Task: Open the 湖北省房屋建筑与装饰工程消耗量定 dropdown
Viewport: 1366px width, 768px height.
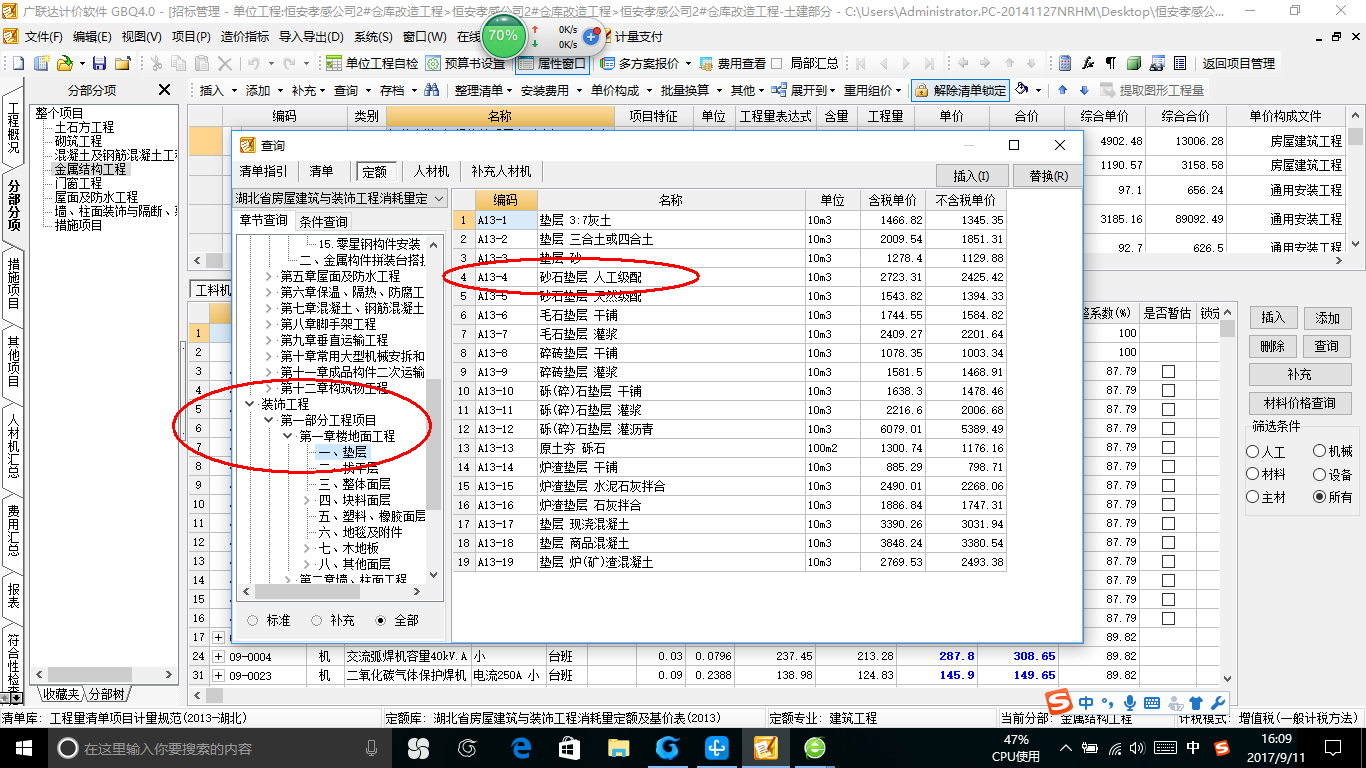Action: pos(340,198)
